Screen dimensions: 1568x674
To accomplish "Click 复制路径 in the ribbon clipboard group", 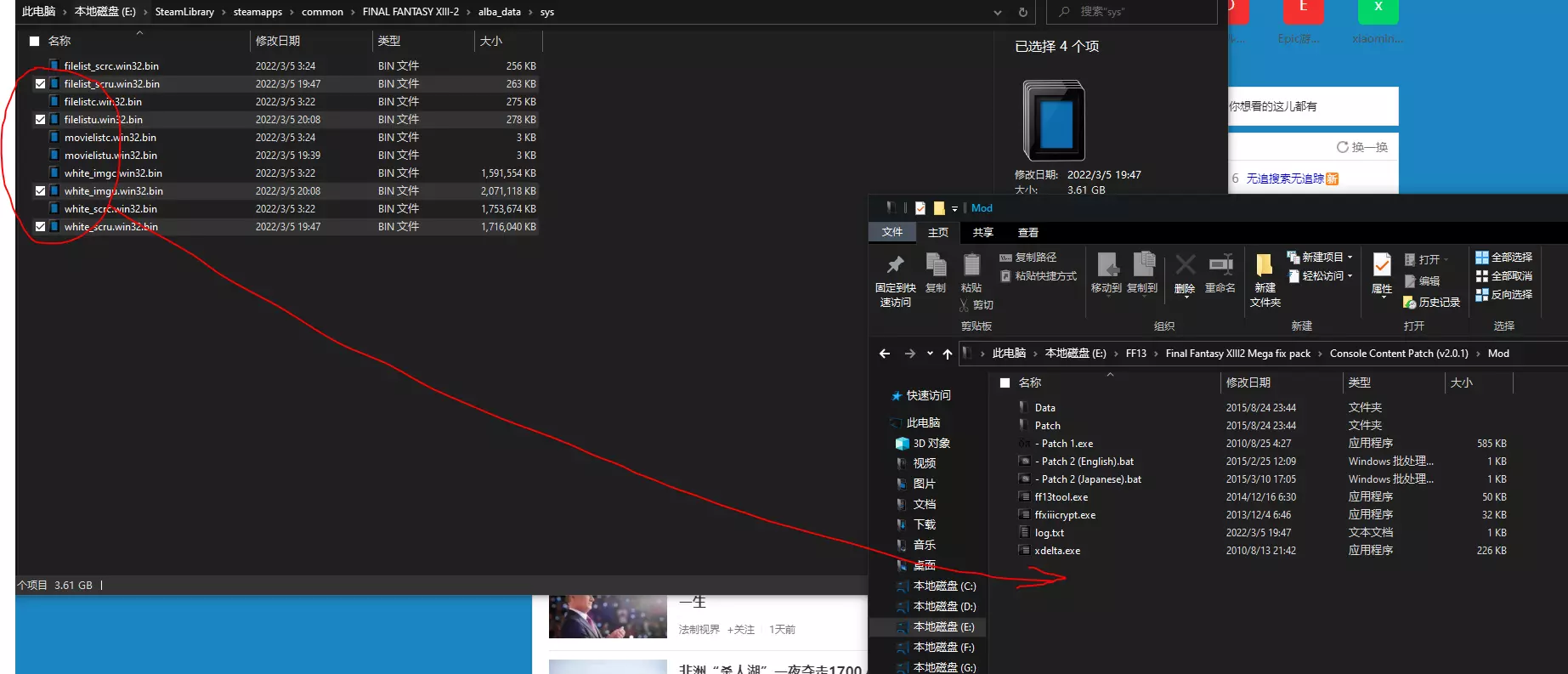I will (x=1028, y=258).
